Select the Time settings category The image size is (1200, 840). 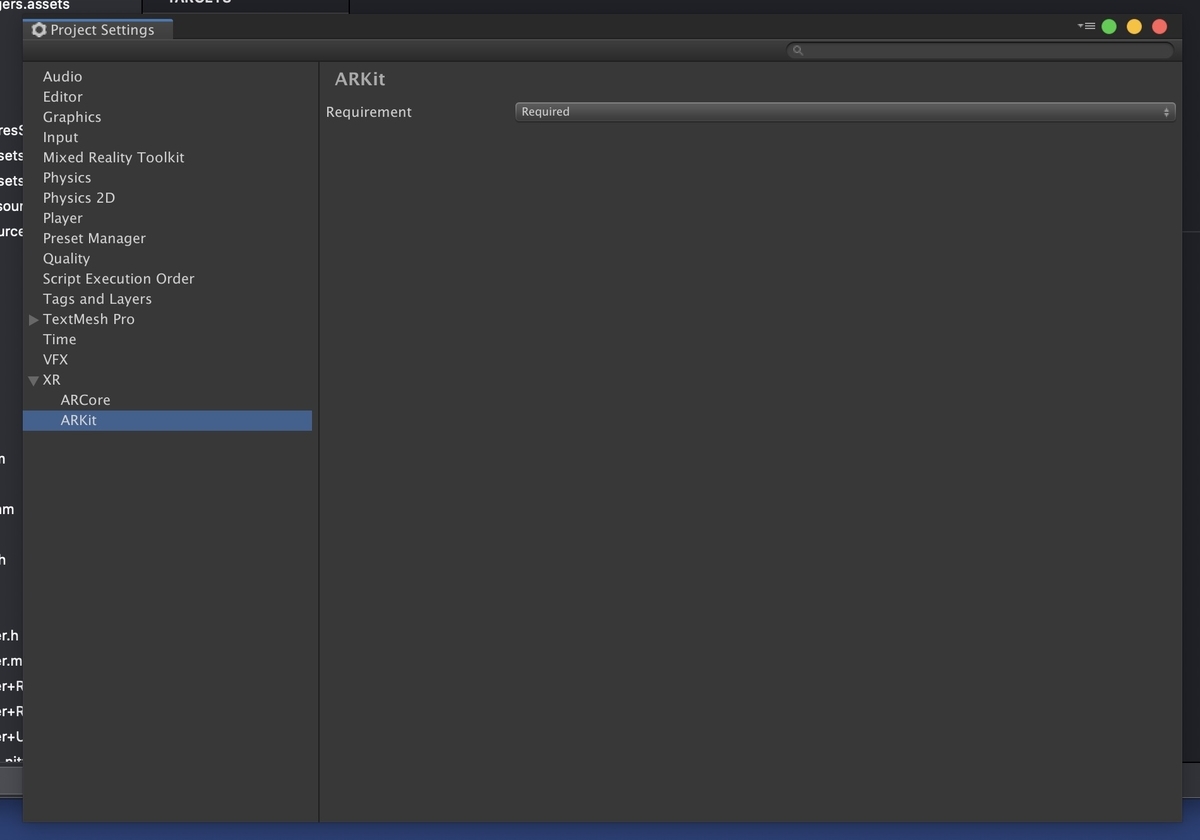click(59, 339)
